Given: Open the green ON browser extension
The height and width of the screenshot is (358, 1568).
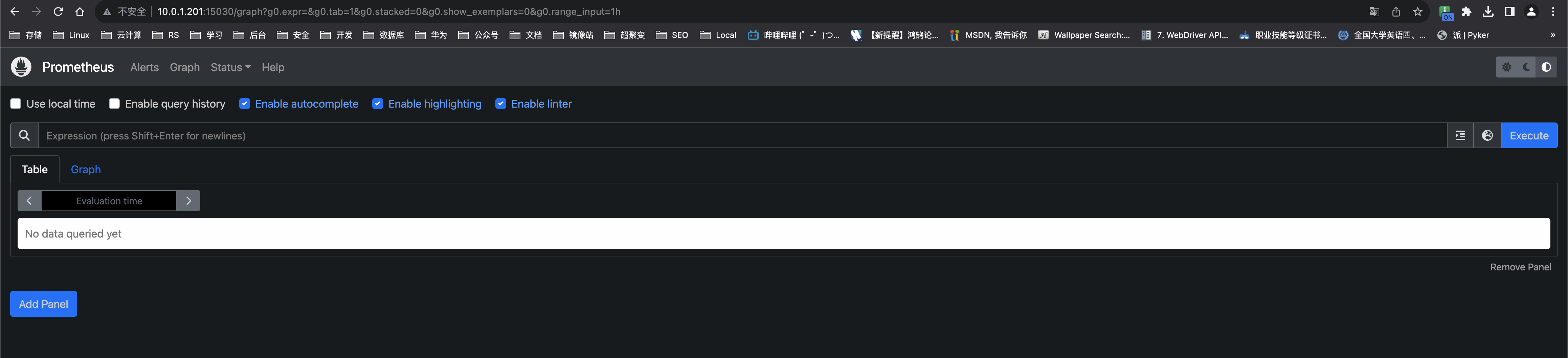Looking at the screenshot, I should tap(1446, 13).
